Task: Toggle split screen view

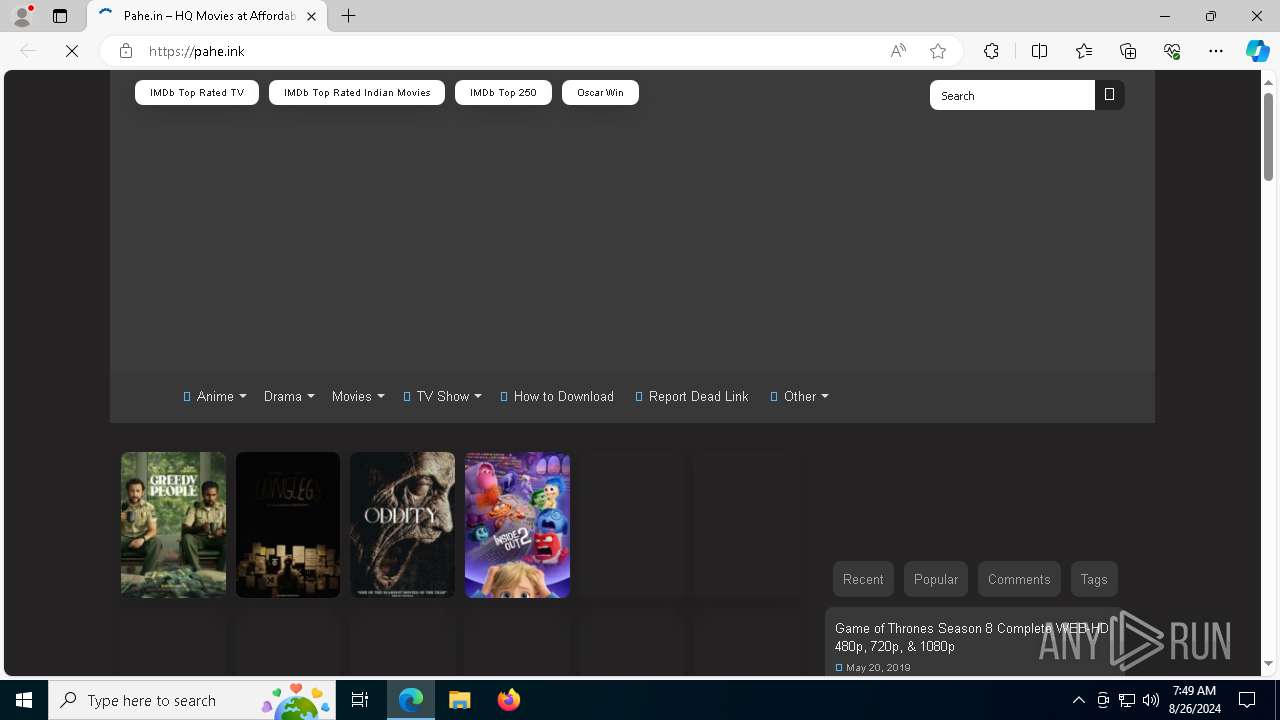Action: [x=1039, y=51]
